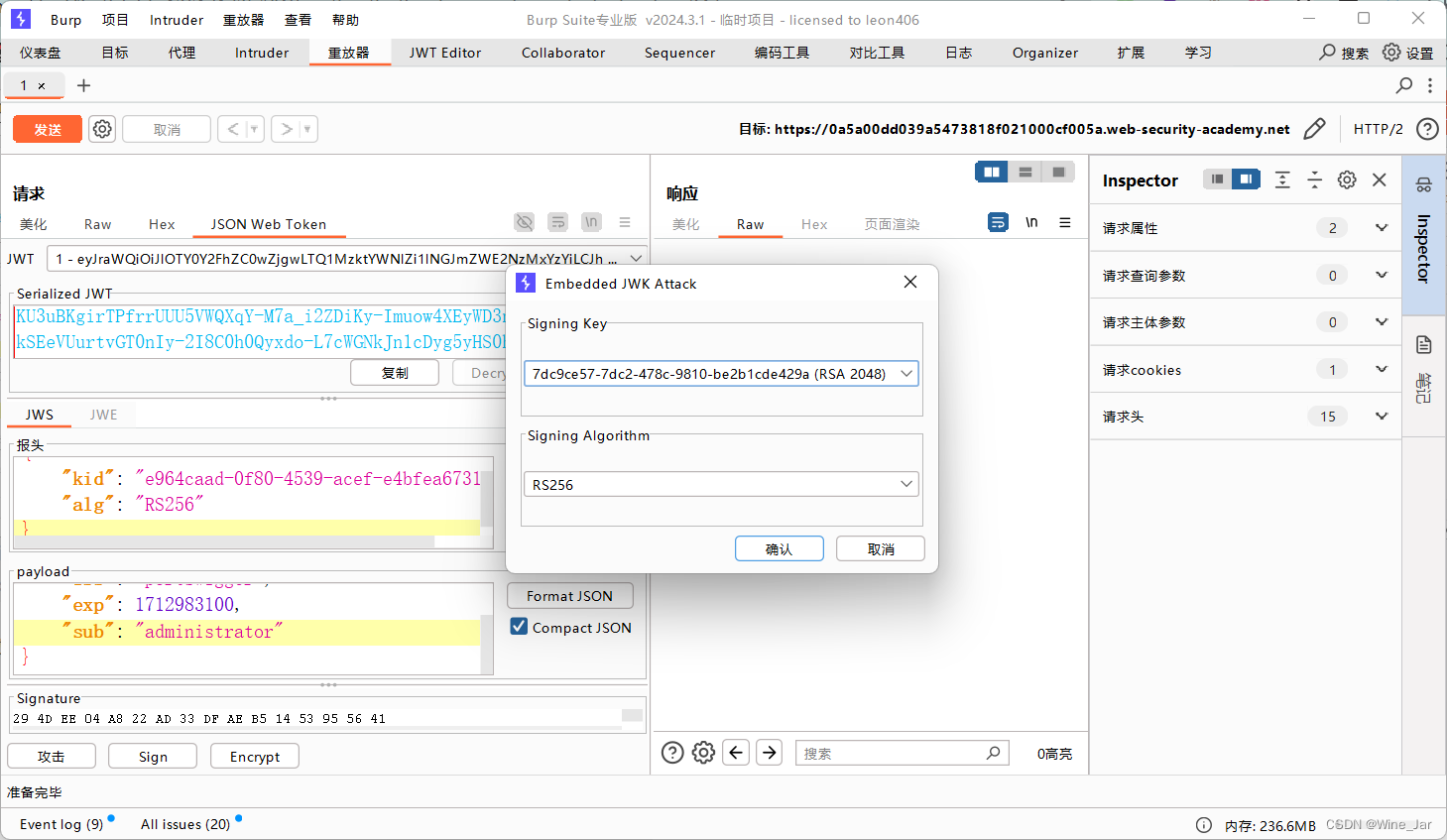
Task: Open the help icon beside HTTP/2
Action: tap(1427, 129)
